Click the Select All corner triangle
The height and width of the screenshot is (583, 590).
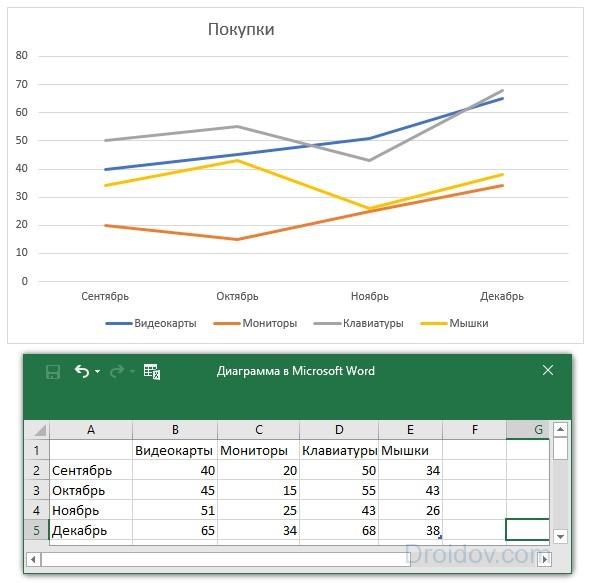pyautogui.click(x=37, y=429)
